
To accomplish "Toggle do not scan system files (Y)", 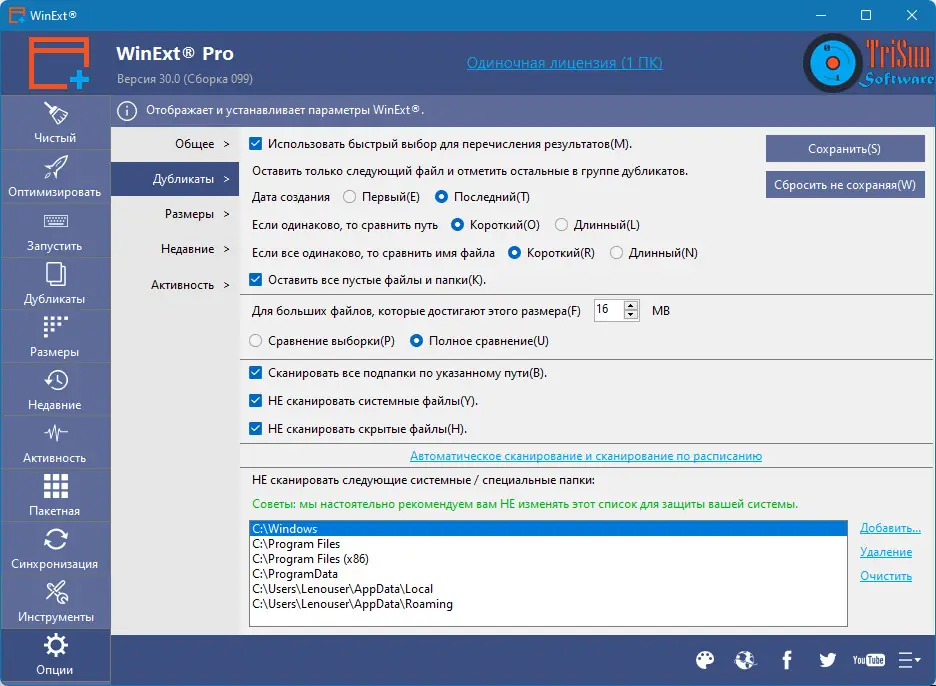I will (x=255, y=401).
